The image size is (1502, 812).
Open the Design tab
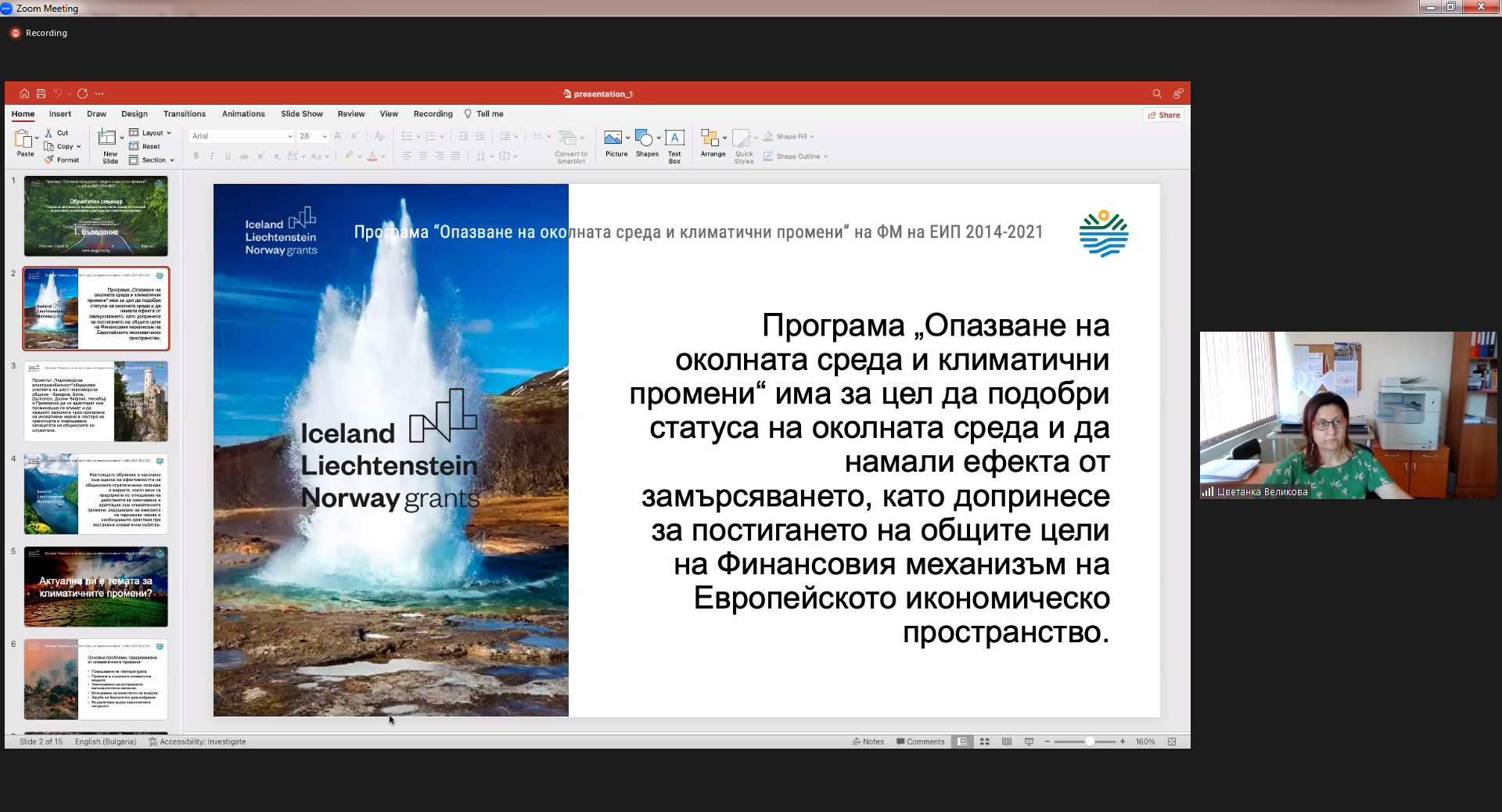tap(135, 114)
